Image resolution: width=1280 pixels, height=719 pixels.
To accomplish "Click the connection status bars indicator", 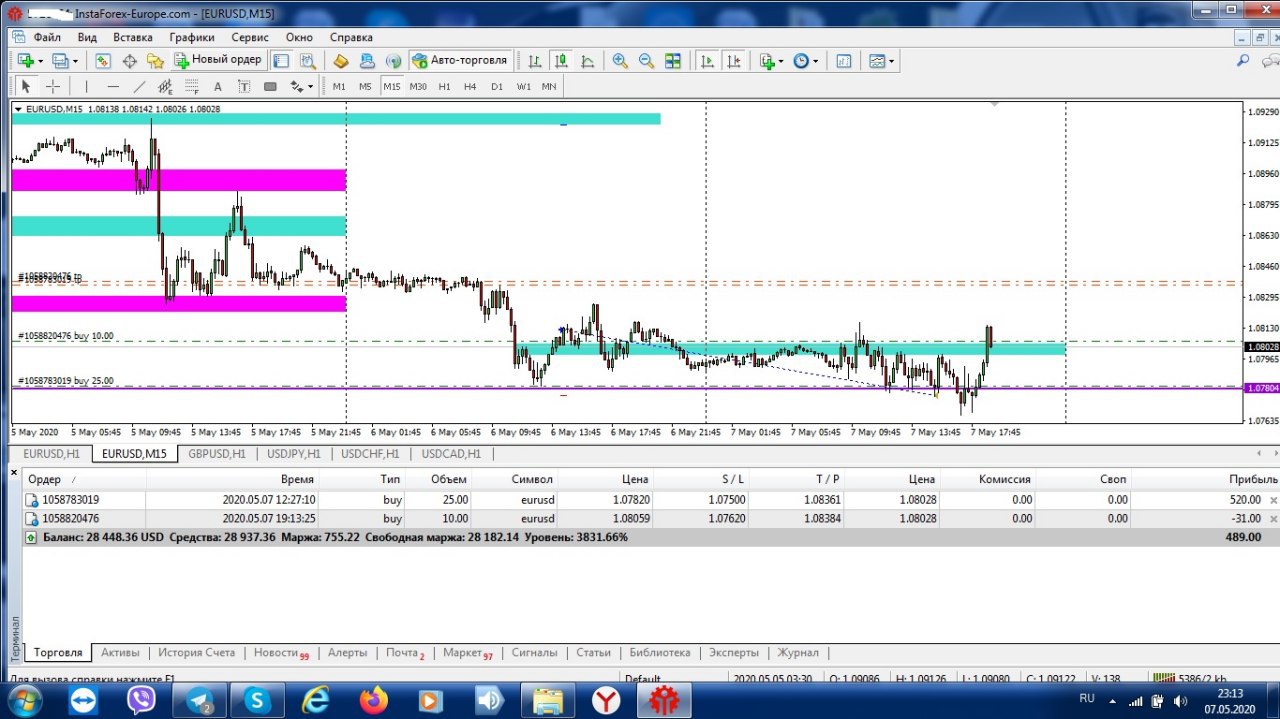I will [x=1166, y=679].
